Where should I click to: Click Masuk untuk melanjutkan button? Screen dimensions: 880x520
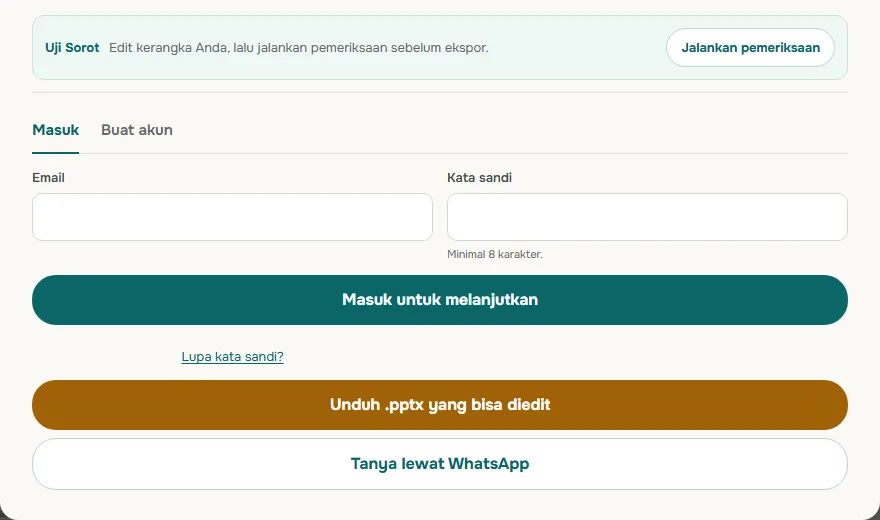pyautogui.click(x=440, y=300)
